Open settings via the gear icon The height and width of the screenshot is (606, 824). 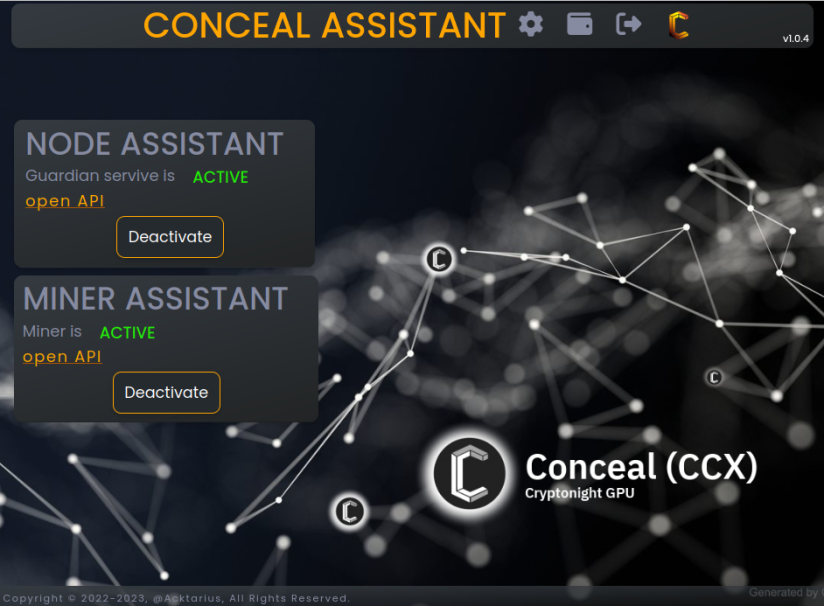(531, 25)
